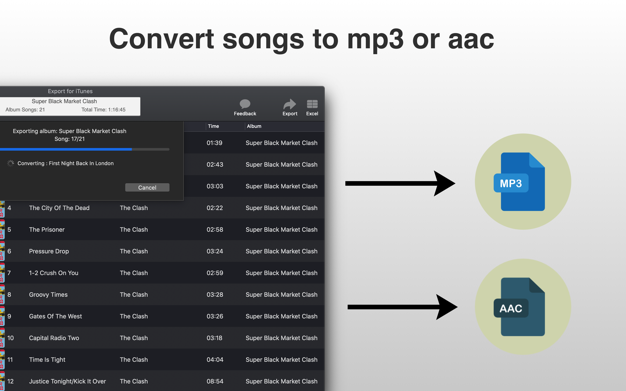This screenshot has height=391, width=626.
Task: Click the Export for iTunes window title
Action: click(70, 91)
